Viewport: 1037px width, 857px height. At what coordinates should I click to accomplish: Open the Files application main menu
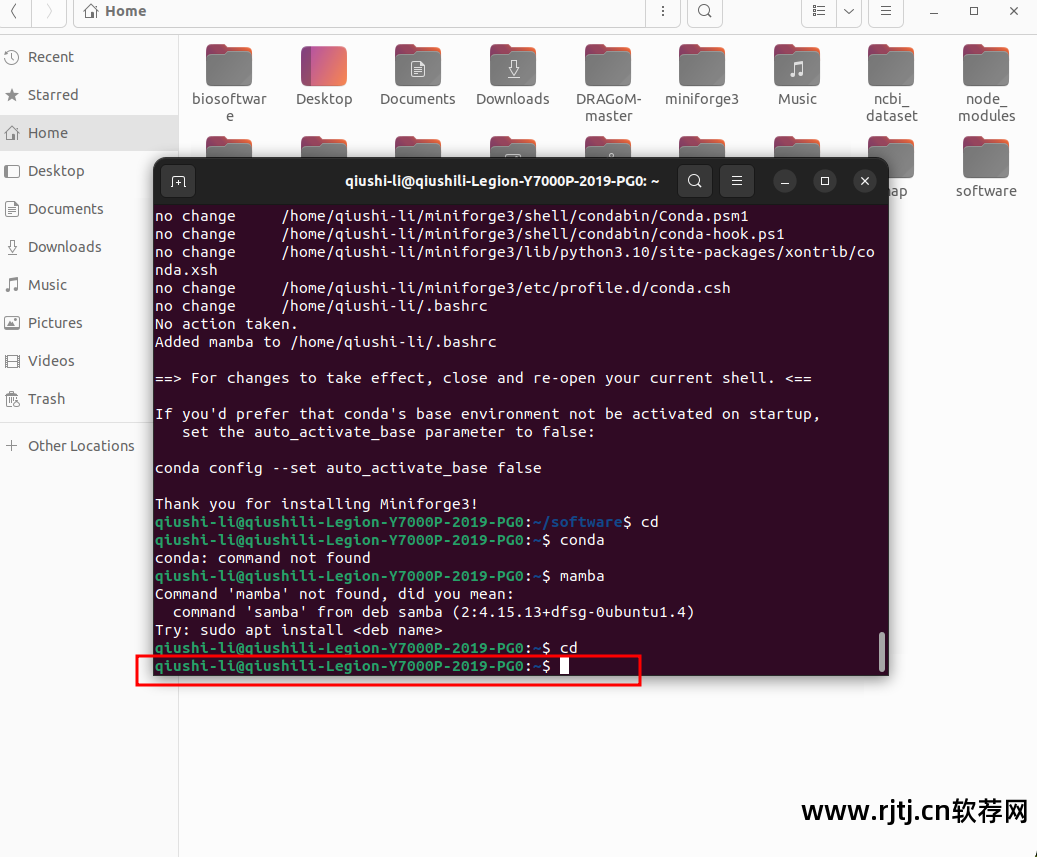coord(885,13)
